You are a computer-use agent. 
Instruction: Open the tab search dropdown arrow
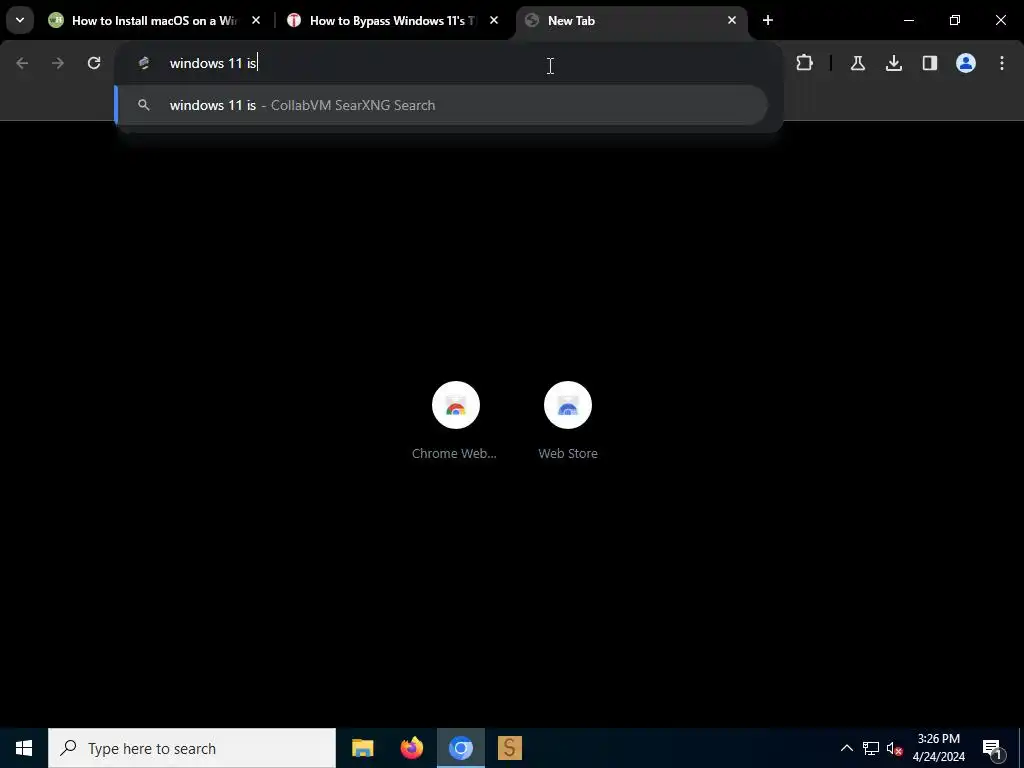[x=20, y=20]
